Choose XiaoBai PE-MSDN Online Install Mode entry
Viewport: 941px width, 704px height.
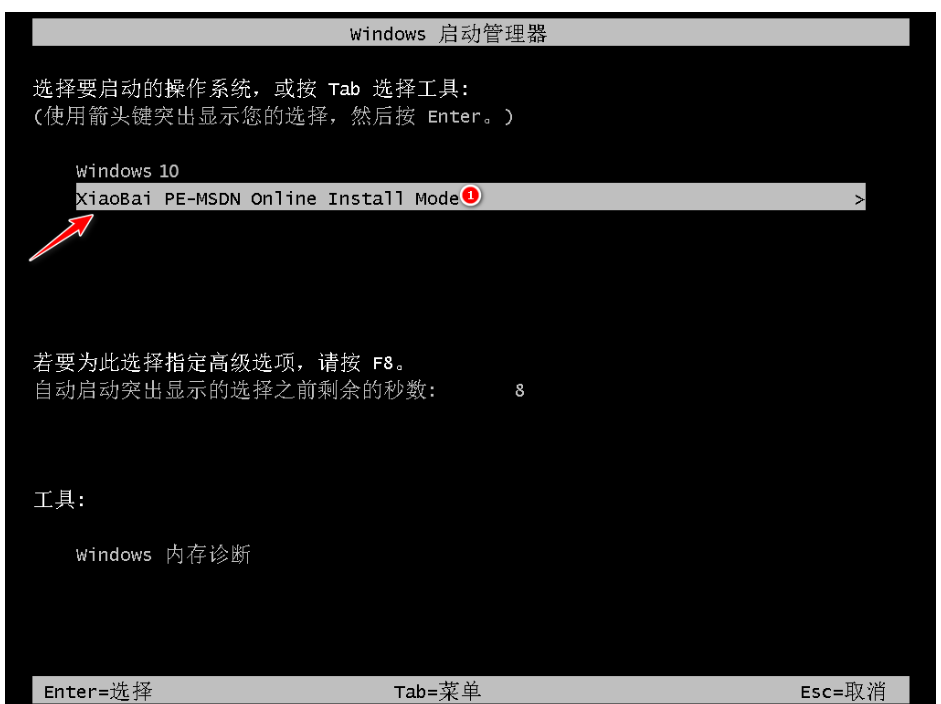click(x=470, y=197)
